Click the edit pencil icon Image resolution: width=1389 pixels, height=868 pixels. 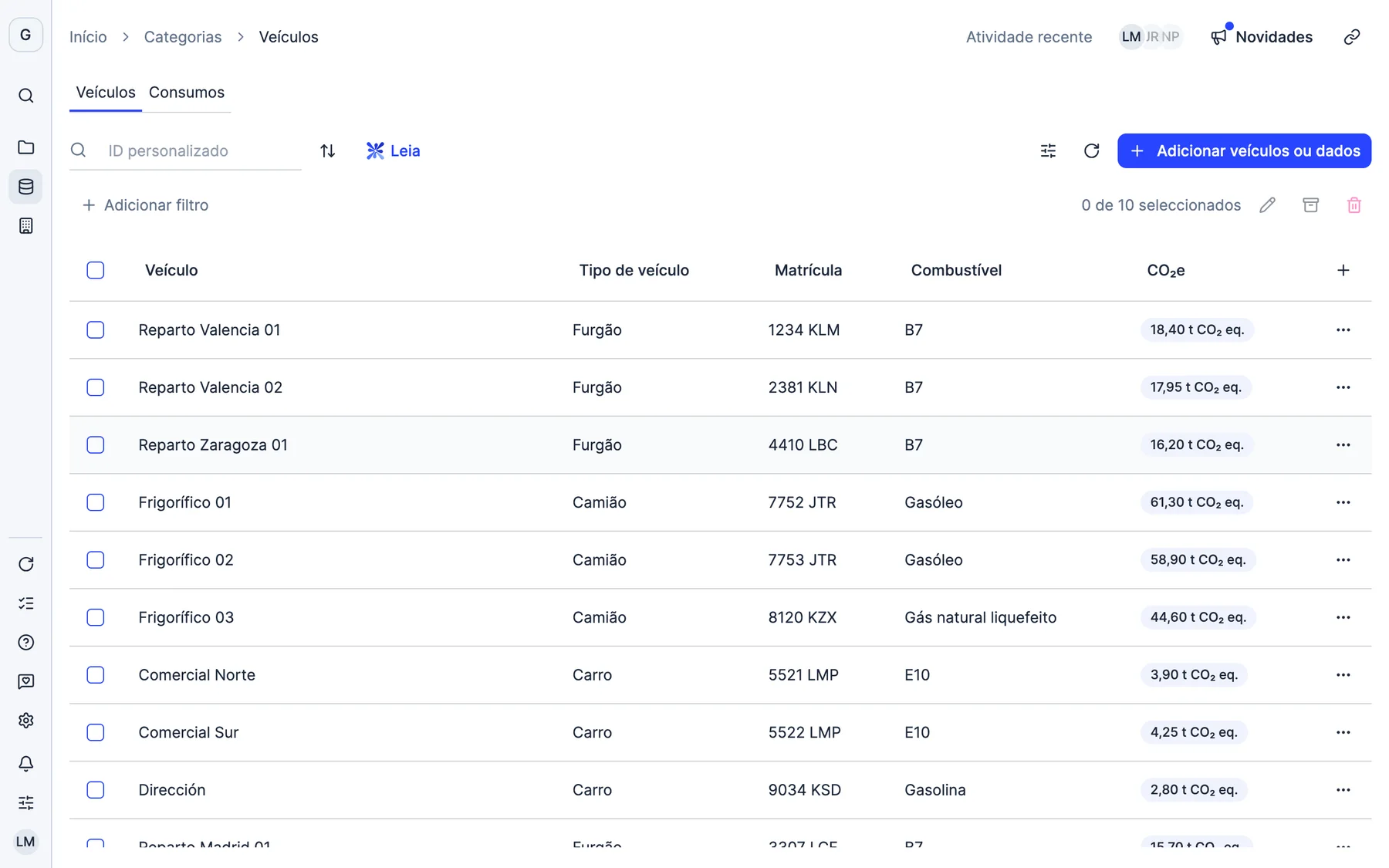coord(1267,205)
